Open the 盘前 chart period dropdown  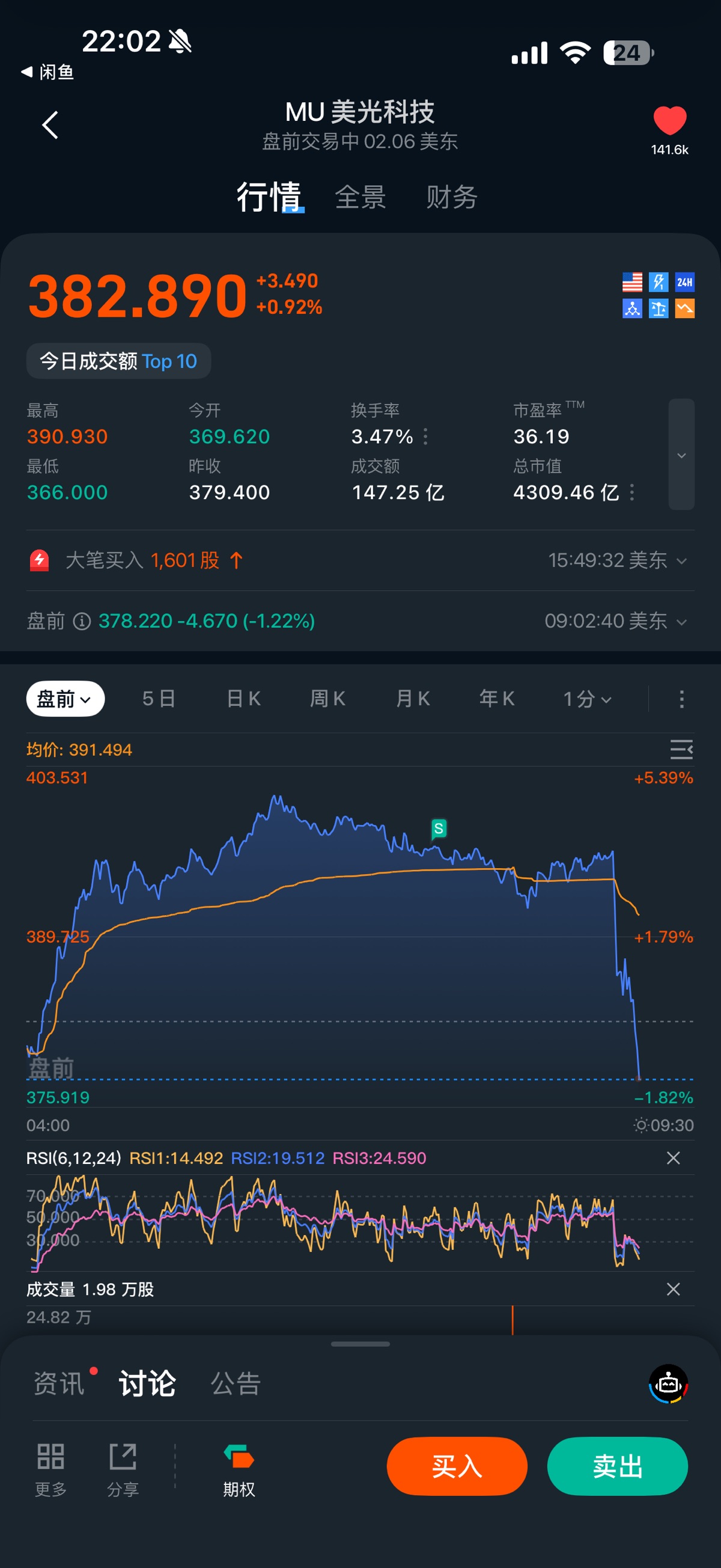tap(65, 699)
